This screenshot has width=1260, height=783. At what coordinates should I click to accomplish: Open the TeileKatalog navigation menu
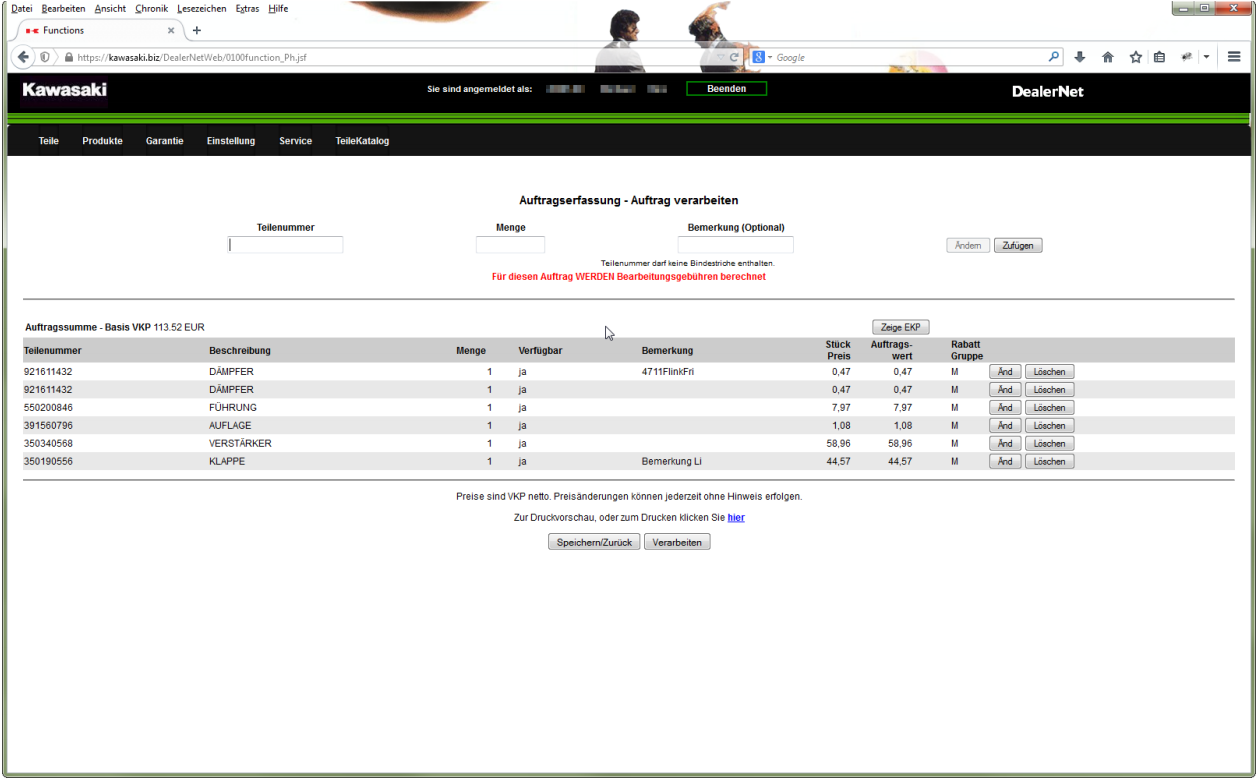click(x=362, y=141)
